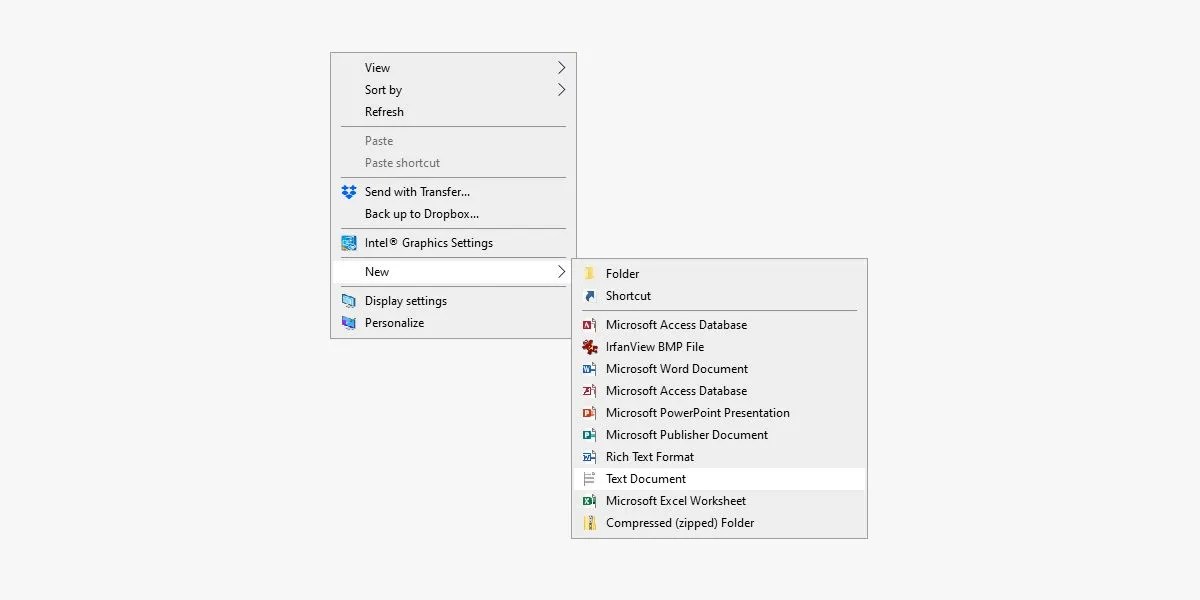Select the Compressed zipped Folder icon

pos(589,523)
